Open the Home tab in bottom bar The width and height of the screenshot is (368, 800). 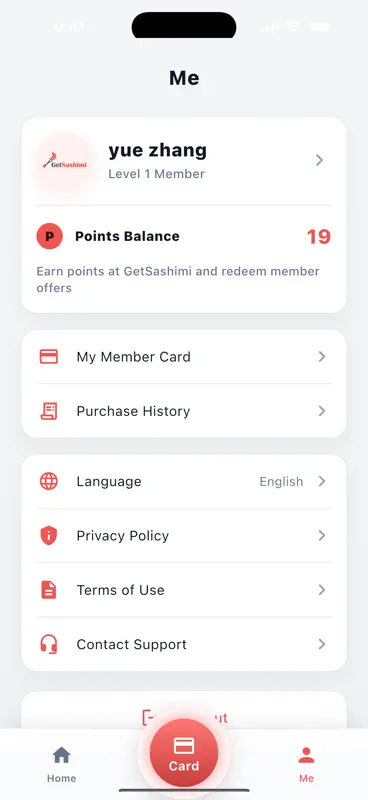[62, 764]
